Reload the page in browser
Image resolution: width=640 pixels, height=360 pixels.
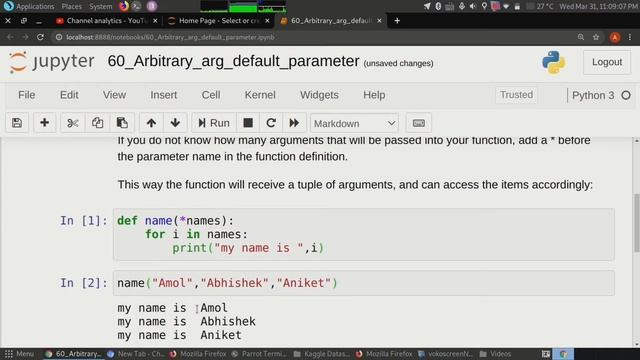click(x=40, y=37)
